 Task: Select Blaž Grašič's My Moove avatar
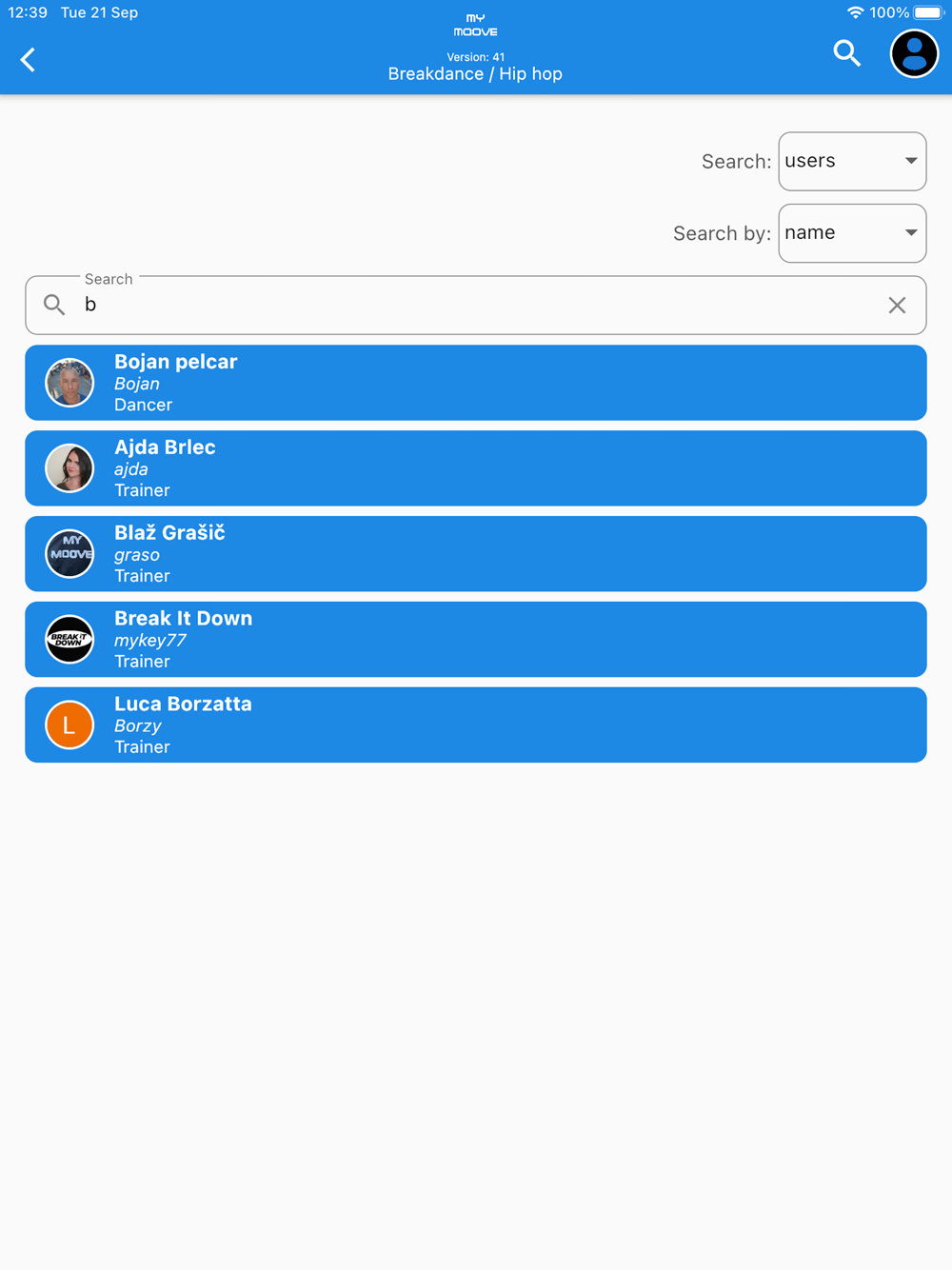[x=69, y=554]
